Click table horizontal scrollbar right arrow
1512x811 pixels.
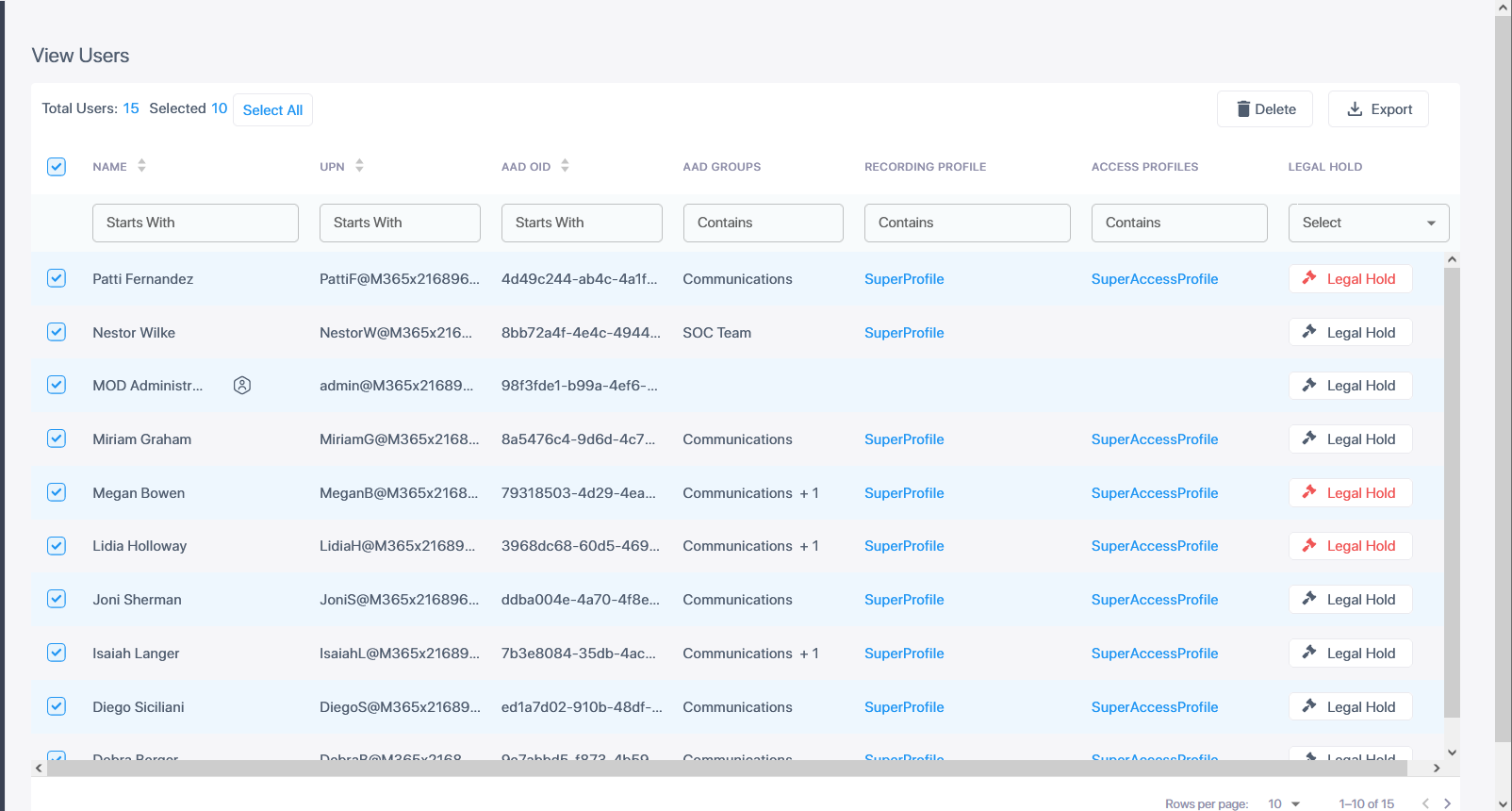coord(1436,768)
